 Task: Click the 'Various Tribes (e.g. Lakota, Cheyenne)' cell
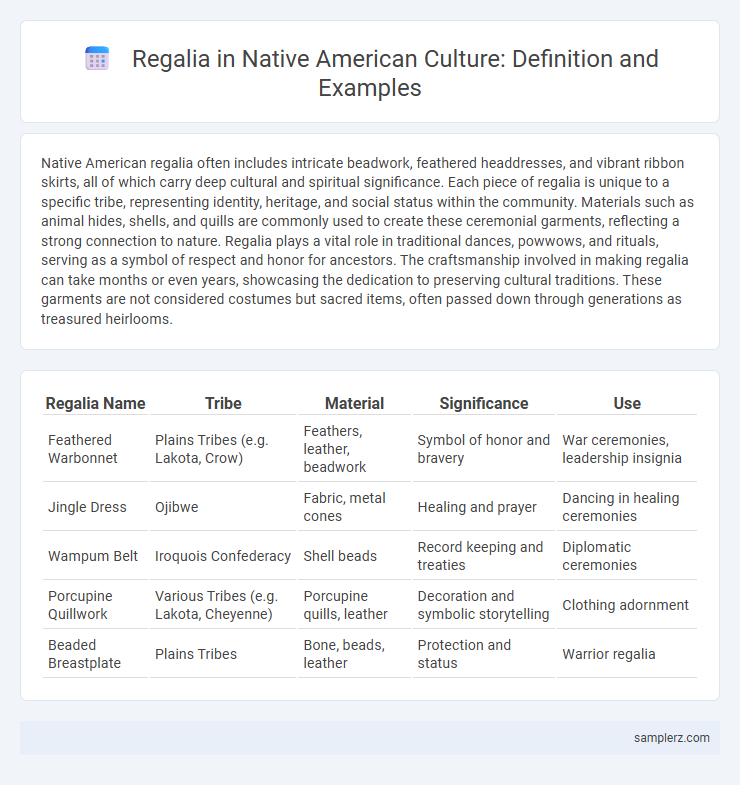click(x=223, y=605)
